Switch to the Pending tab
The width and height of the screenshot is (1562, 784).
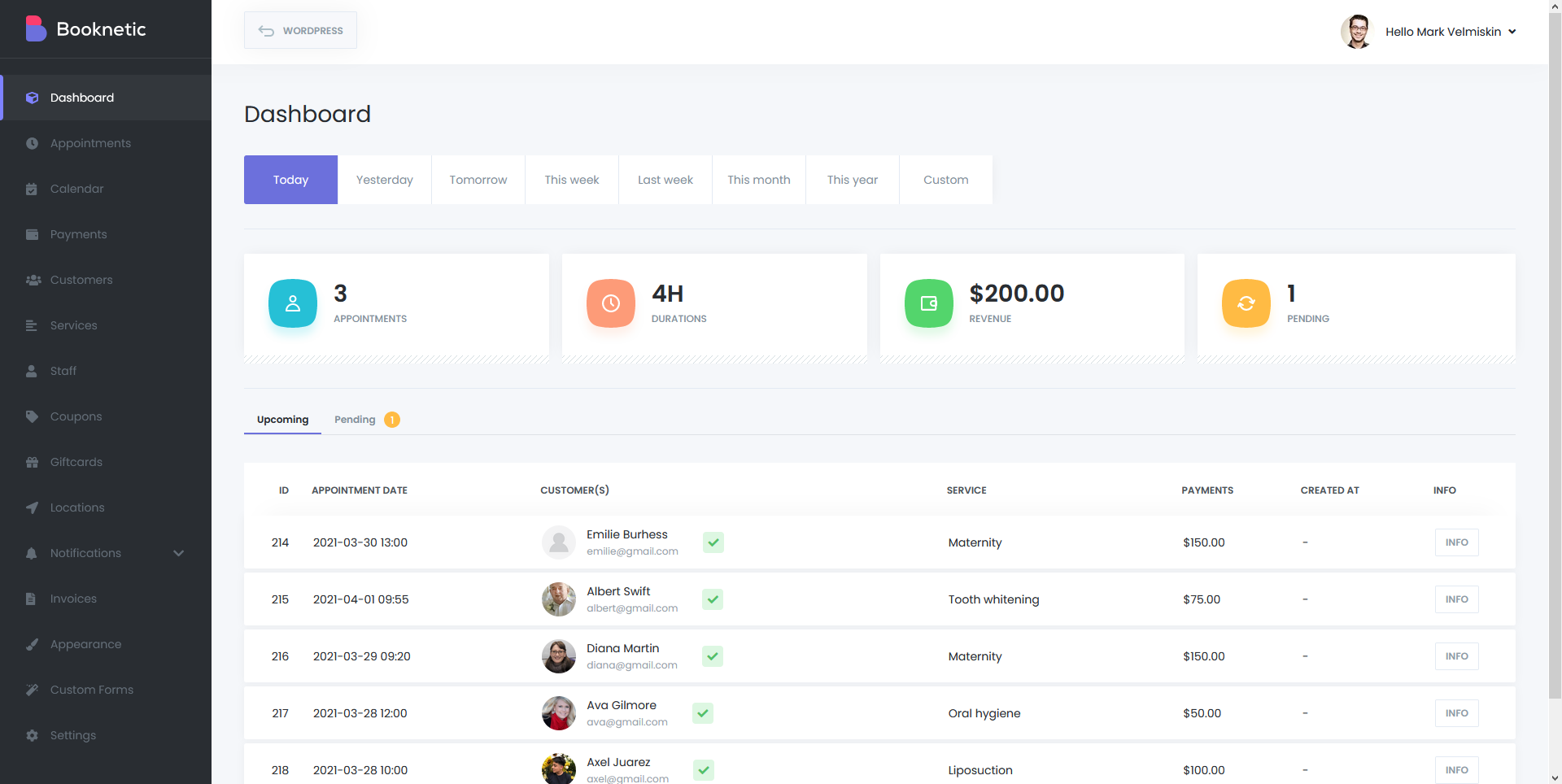click(x=356, y=420)
